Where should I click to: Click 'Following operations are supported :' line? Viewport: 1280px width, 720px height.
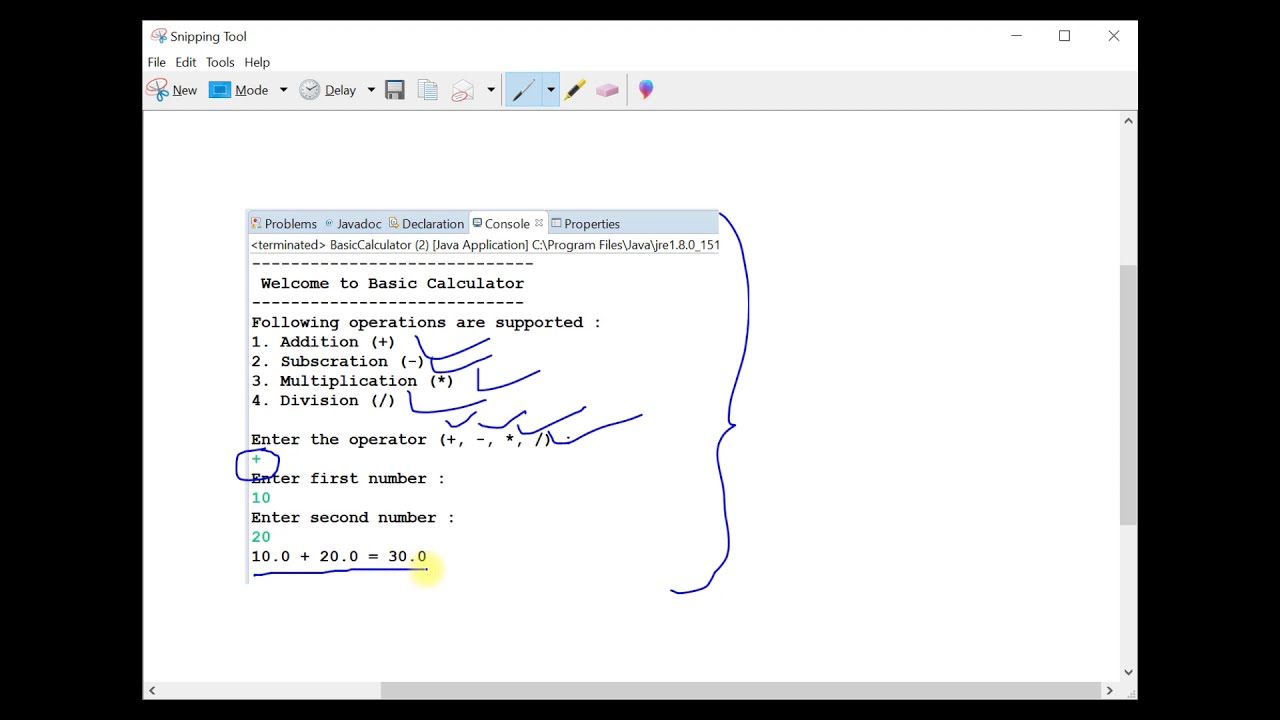click(x=426, y=322)
